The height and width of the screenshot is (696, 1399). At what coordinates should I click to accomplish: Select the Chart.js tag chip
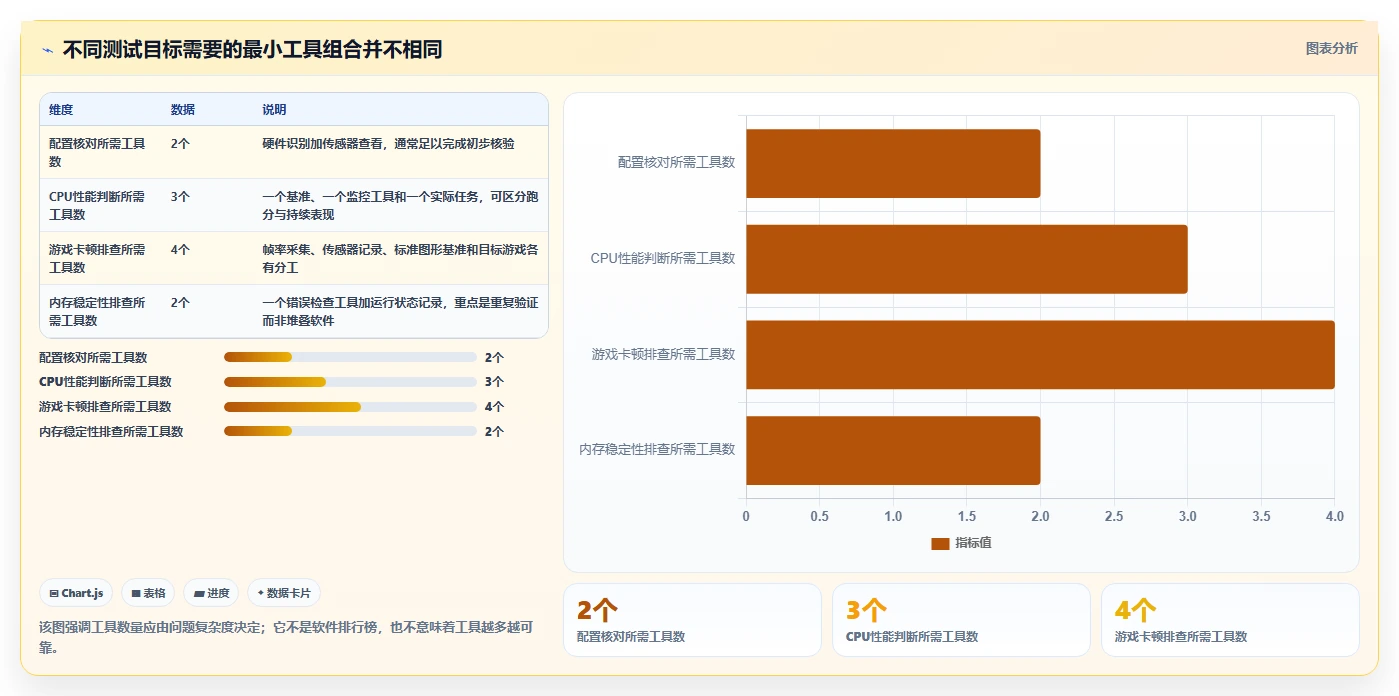coord(77,593)
